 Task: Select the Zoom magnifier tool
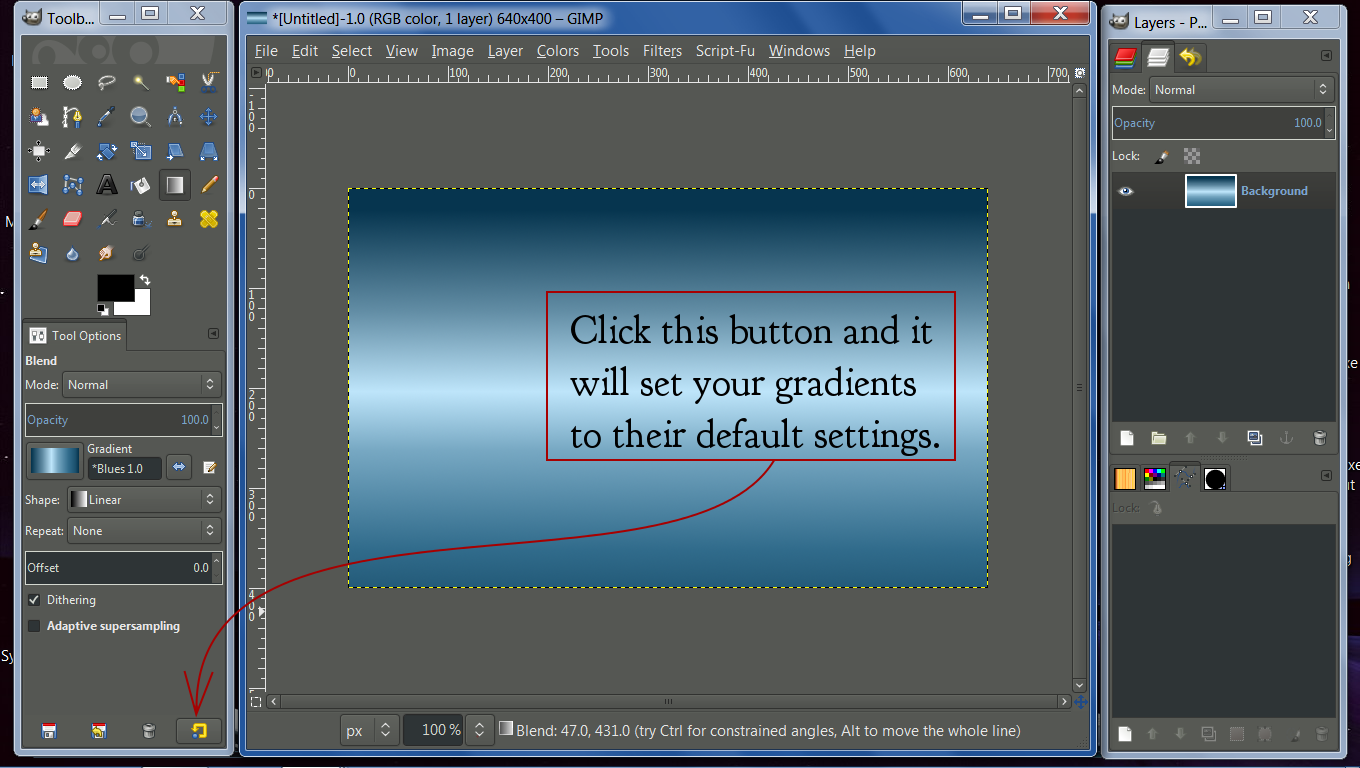(141, 117)
